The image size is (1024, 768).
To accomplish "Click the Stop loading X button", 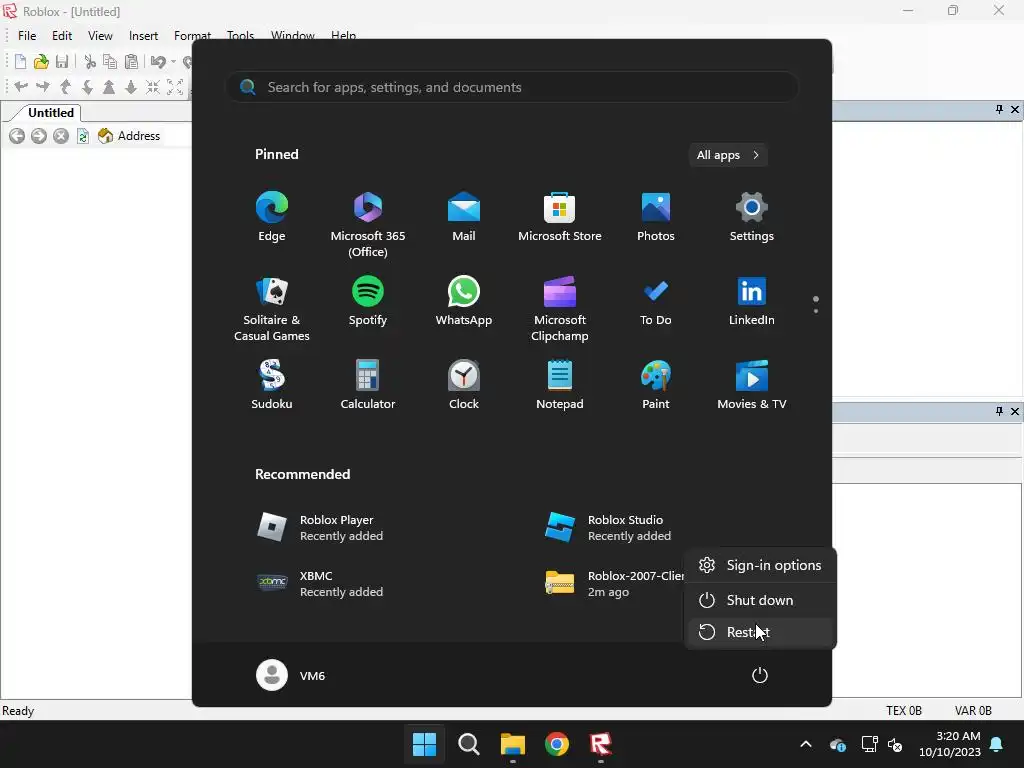I will [x=61, y=136].
